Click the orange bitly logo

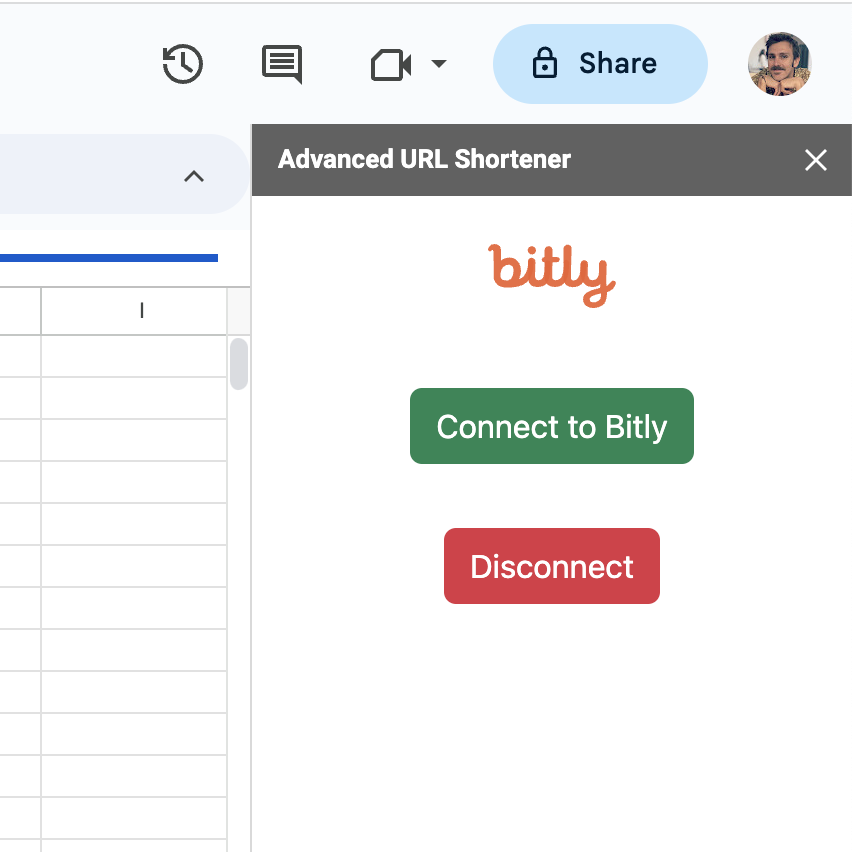click(552, 274)
